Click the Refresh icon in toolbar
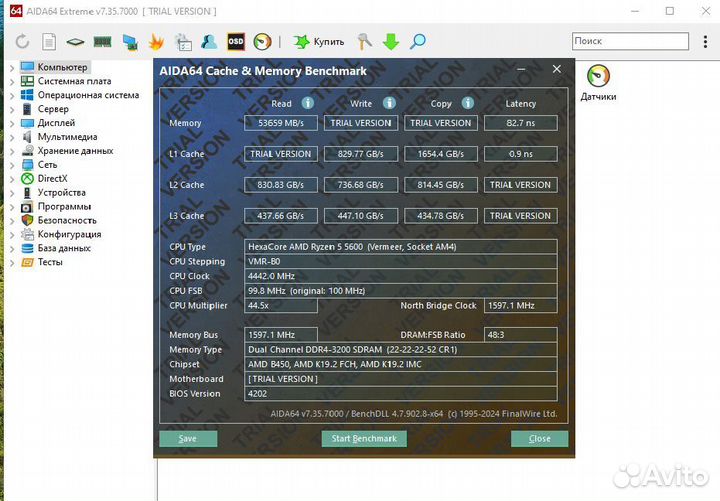 (22, 42)
